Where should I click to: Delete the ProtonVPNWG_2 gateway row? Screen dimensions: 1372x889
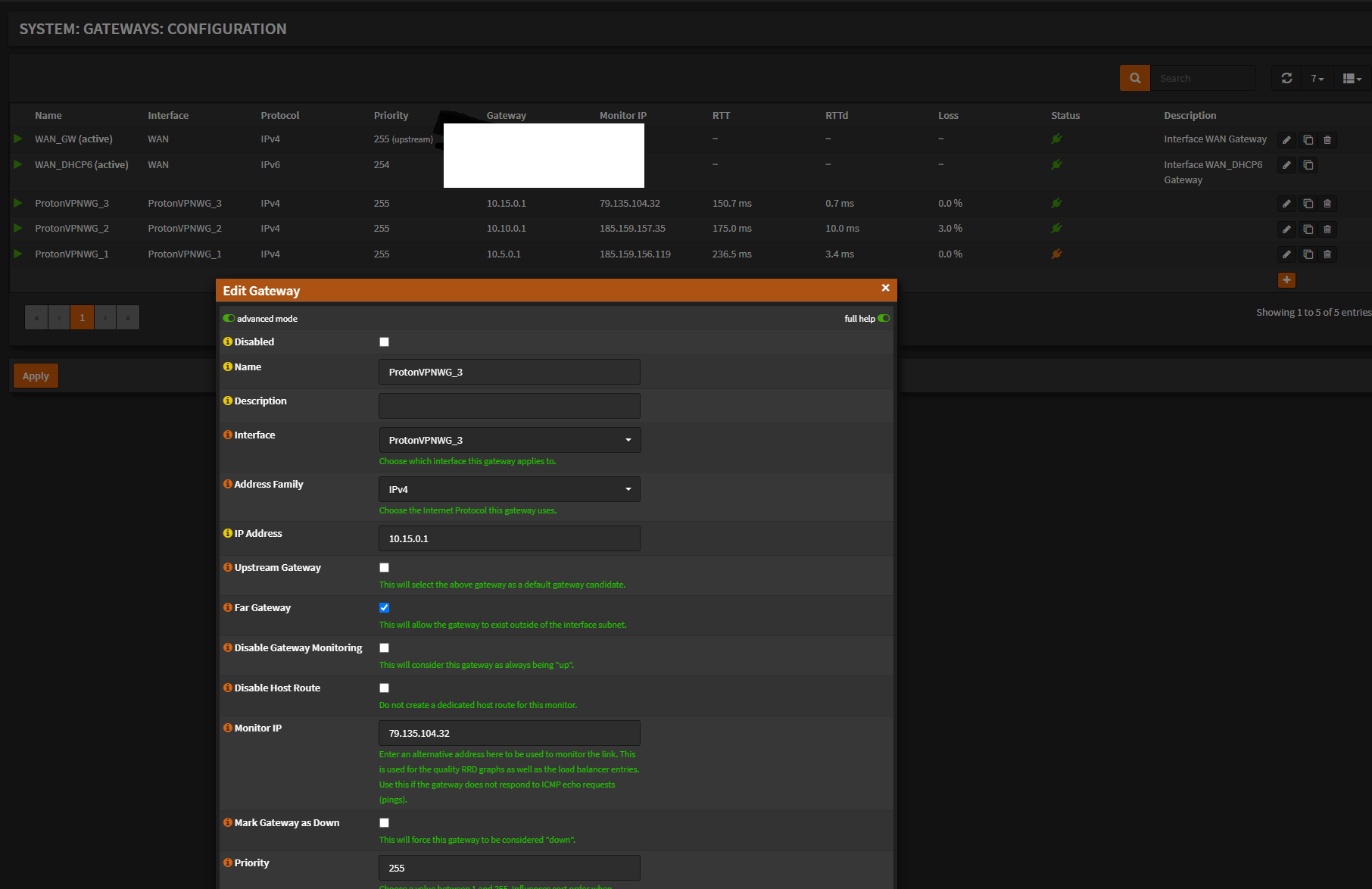tap(1327, 229)
